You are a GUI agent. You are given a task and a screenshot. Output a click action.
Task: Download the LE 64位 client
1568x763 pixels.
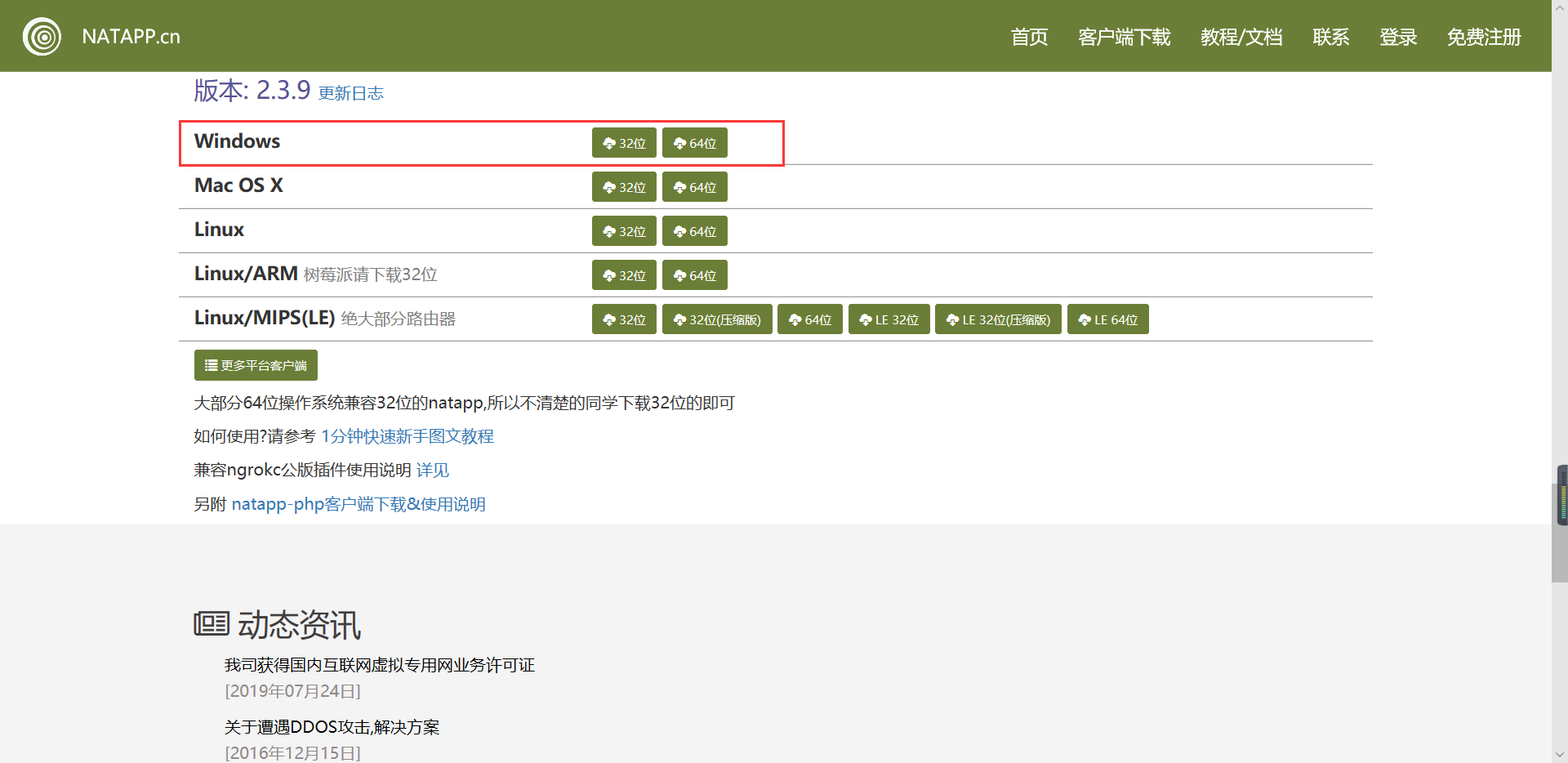click(x=1108, y=319)
